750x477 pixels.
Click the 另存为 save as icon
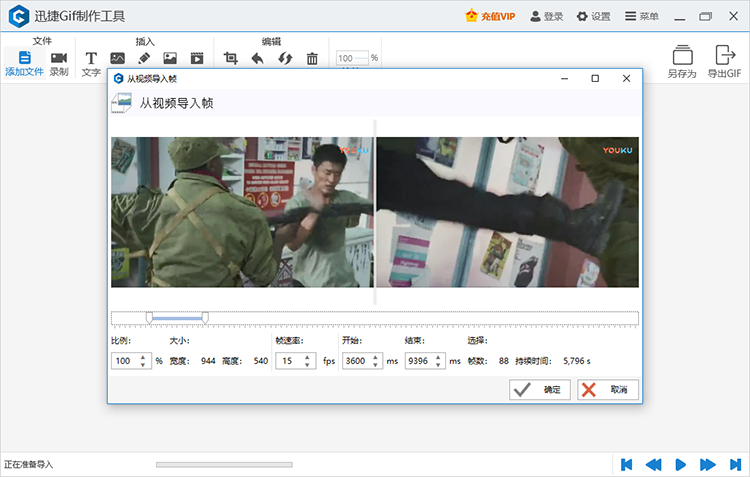pos(682,55)
